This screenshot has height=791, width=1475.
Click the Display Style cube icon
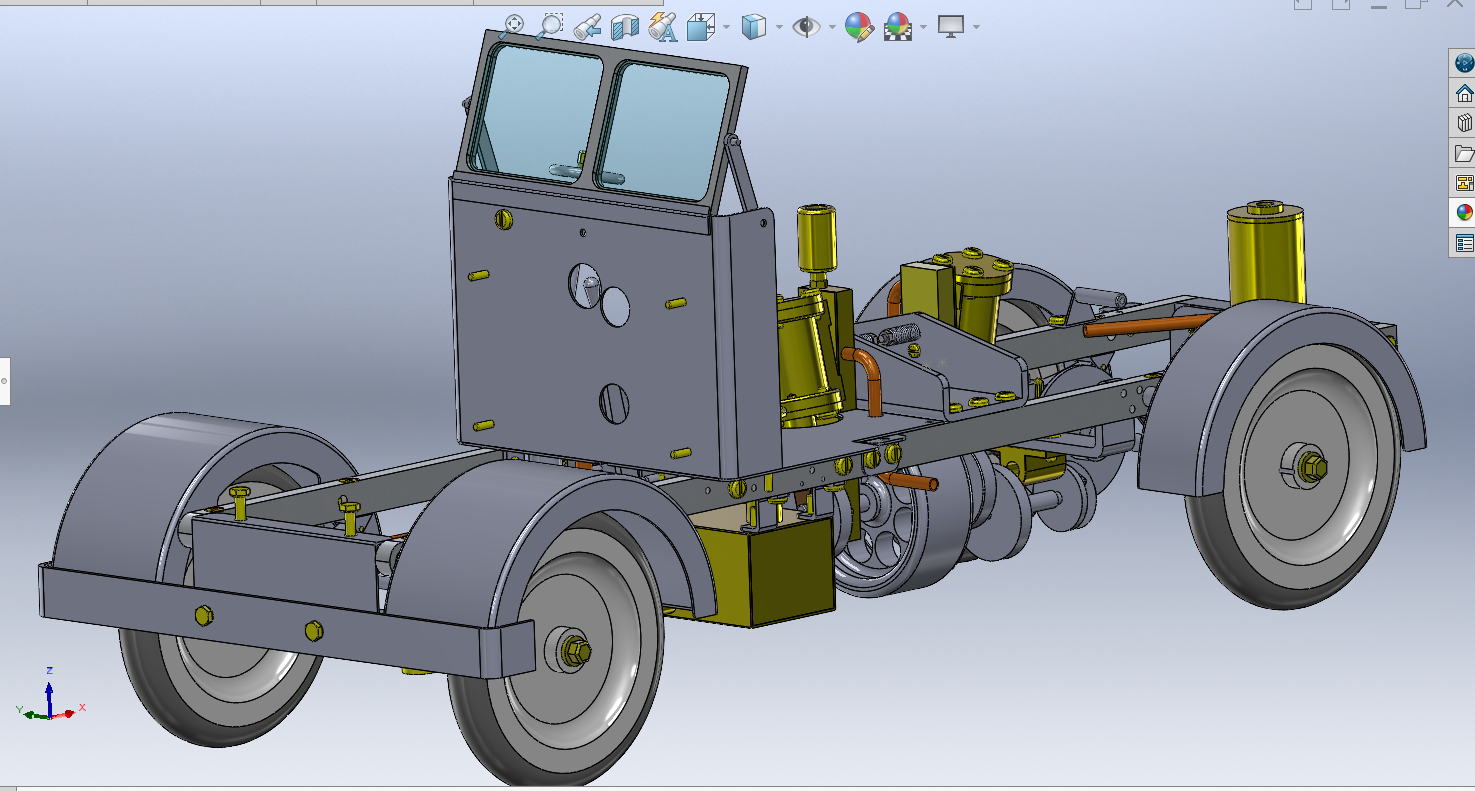[x=753, y=26]
